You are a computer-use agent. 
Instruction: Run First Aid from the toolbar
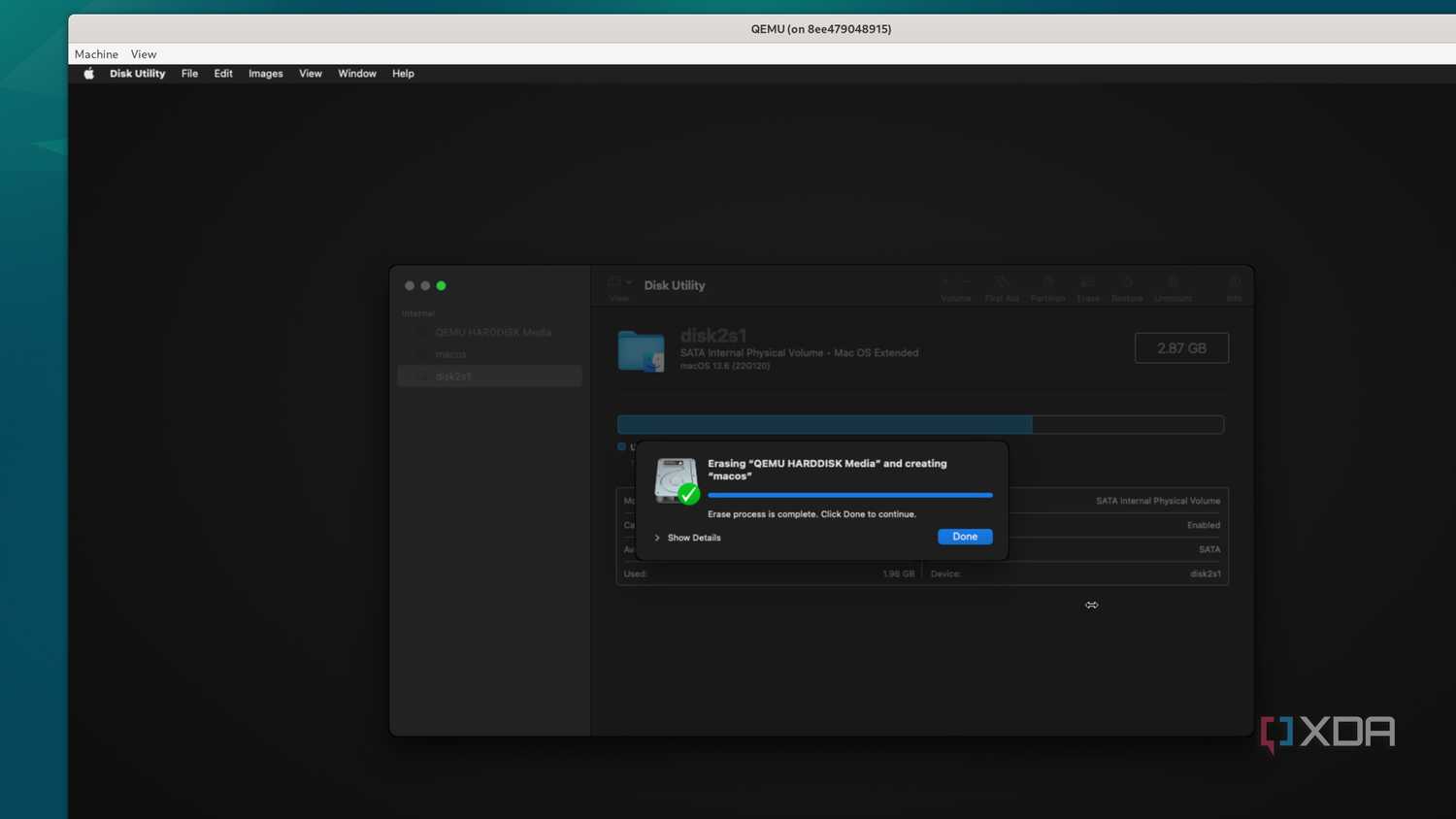(1002, 288)
